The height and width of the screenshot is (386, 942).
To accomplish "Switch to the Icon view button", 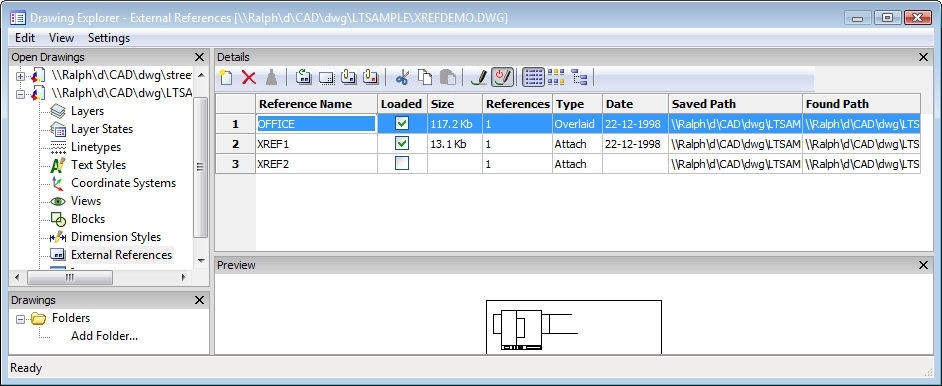I will pos(556,77).
